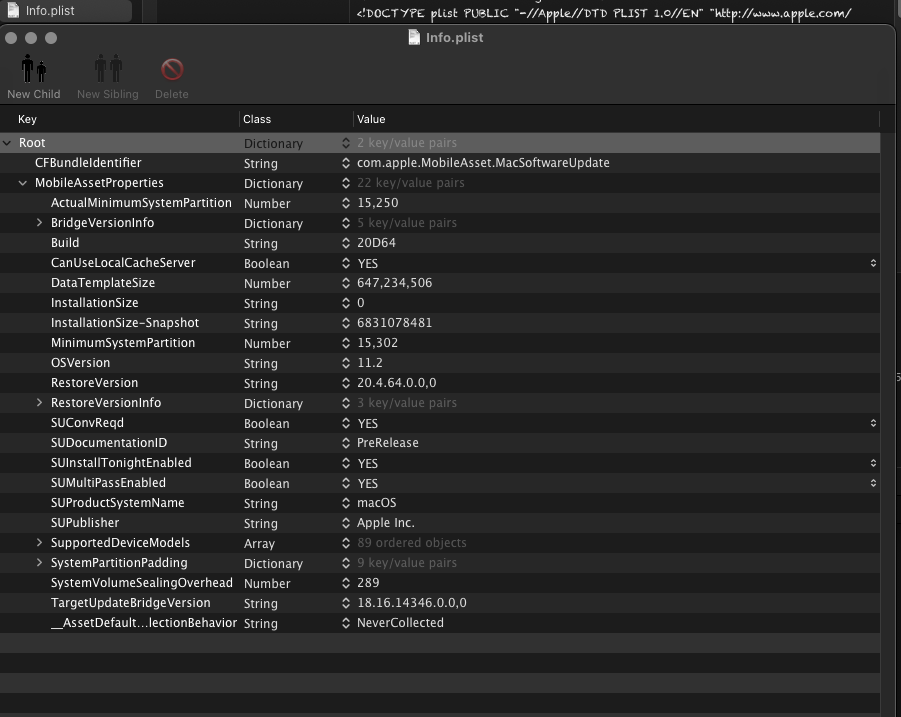This screenshot has height=717, width=901.
Task: Click the value 20.4.64.0.0,0
Action: (x=396, y=383)
